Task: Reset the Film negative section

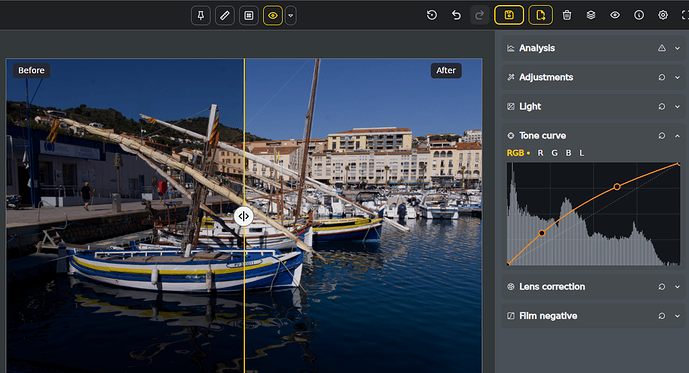Action: click(662, 316)
